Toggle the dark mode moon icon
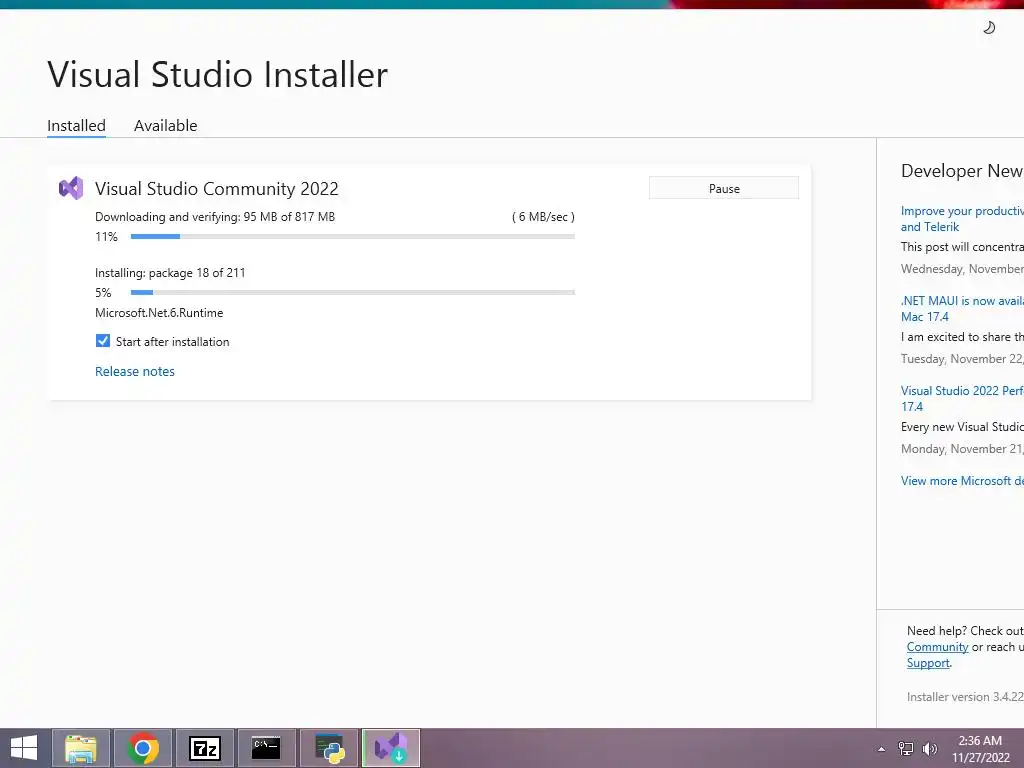Image resolution: width=1024 pixels, height=768 pixels. click(x=989, y=27)
